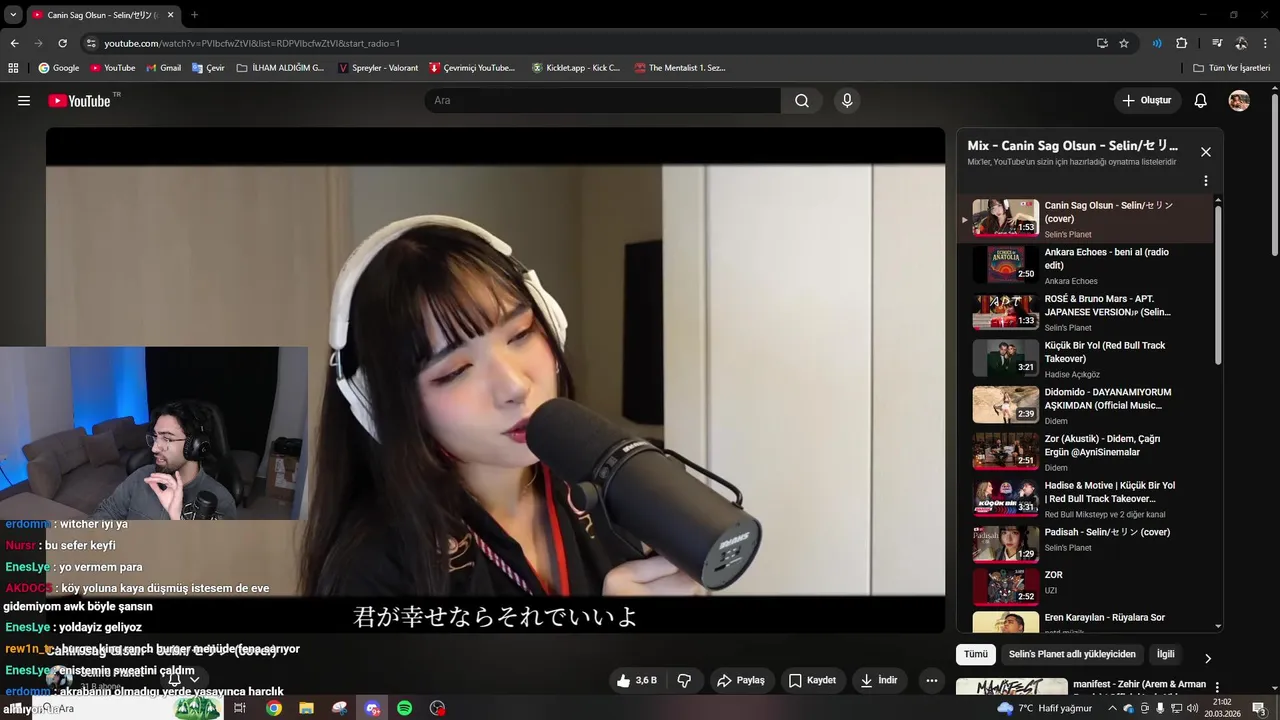Play Padisah - Selin cover

click(1084, 545)
